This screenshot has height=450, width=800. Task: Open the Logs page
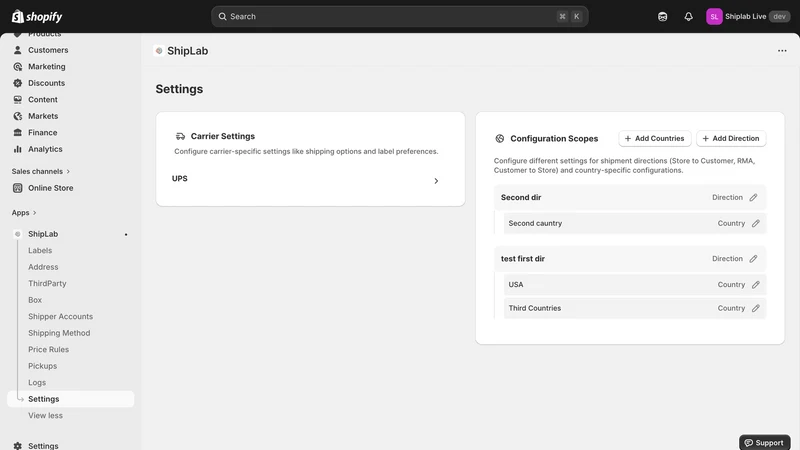(37, 382)
